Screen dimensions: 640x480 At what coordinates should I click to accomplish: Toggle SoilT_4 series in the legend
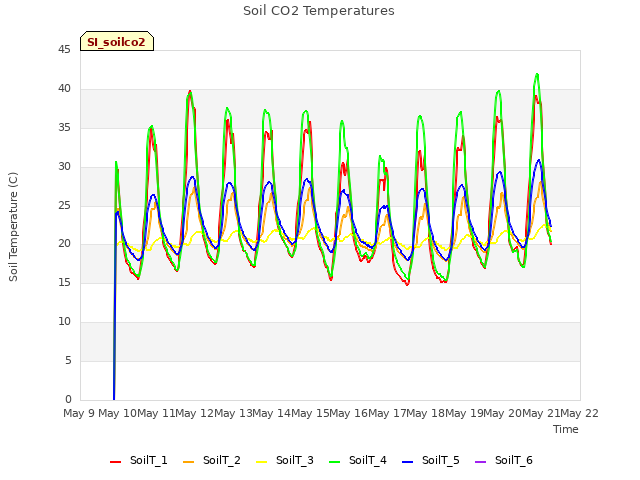pos(358,460)
